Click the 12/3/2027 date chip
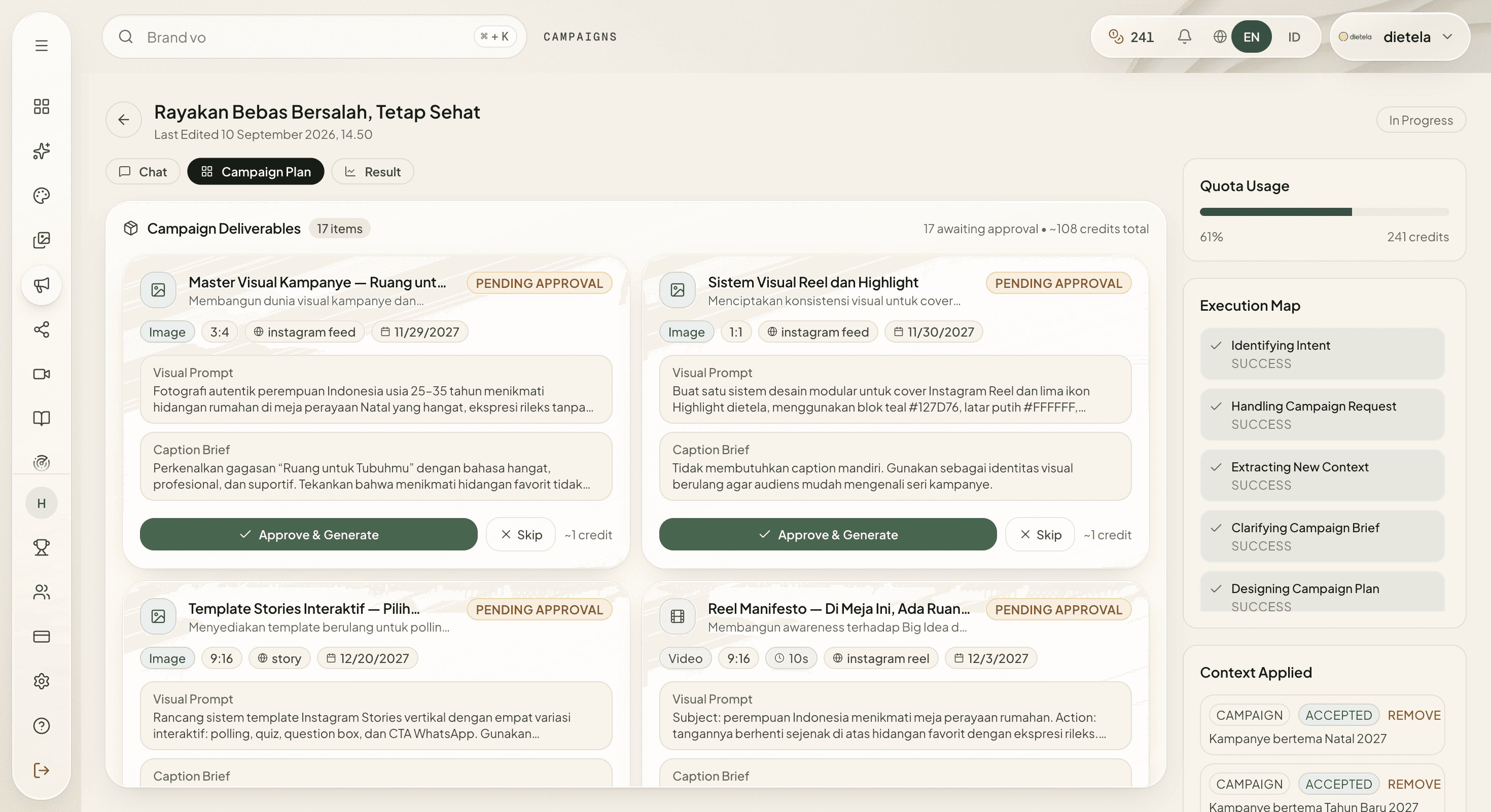 click(990, 658)
